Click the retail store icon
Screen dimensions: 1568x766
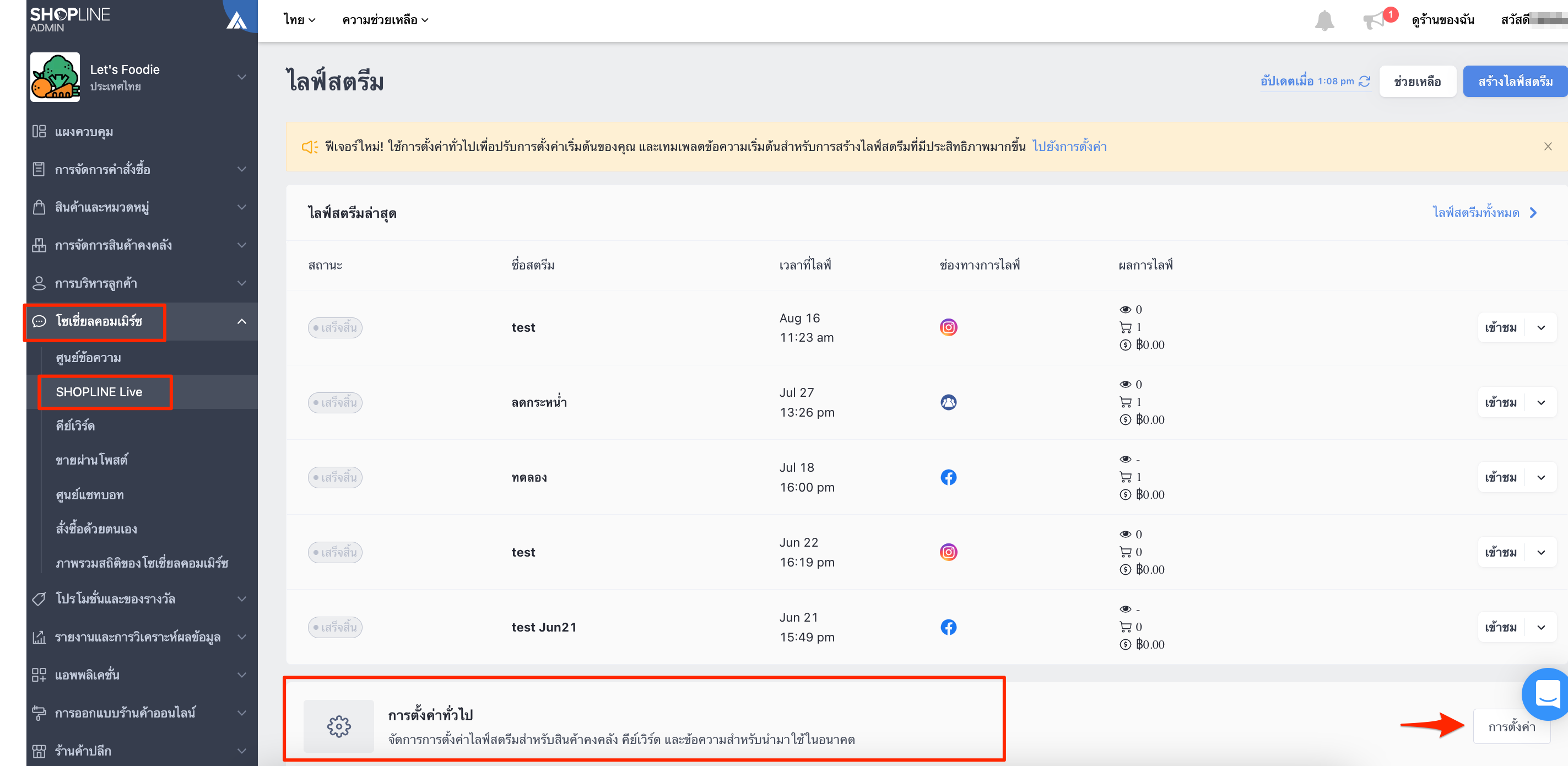coord(39,751)
